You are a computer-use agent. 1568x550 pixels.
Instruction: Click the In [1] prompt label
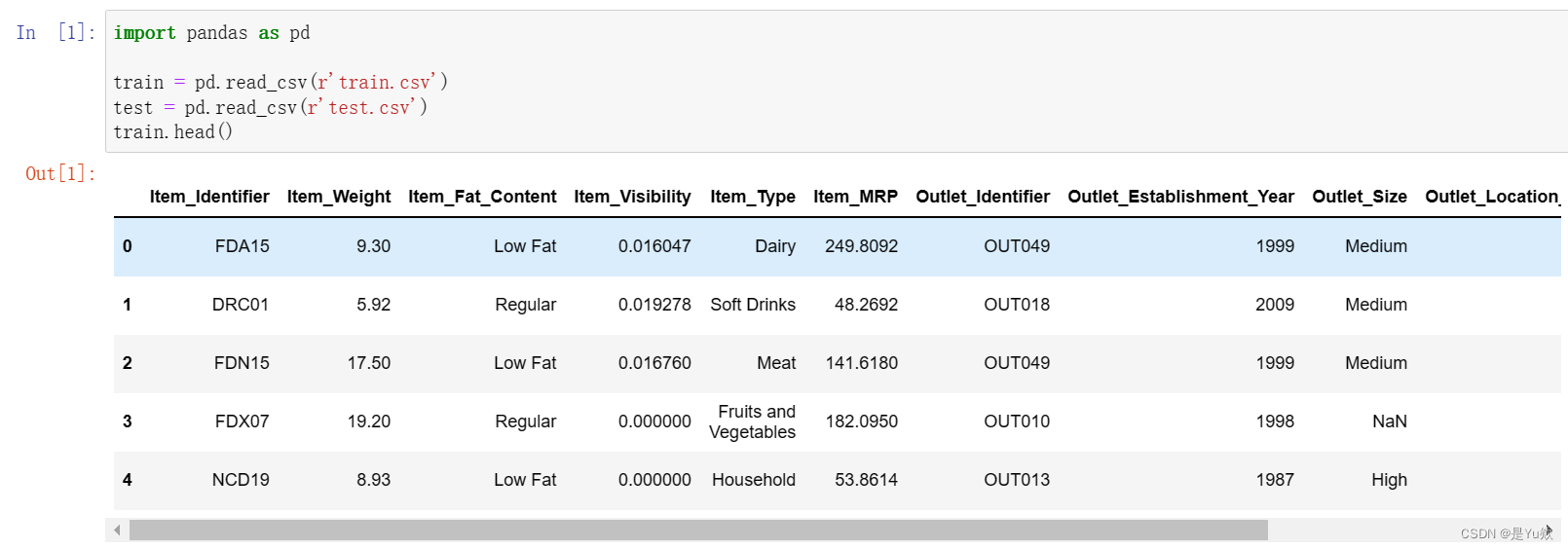[56, 32]
